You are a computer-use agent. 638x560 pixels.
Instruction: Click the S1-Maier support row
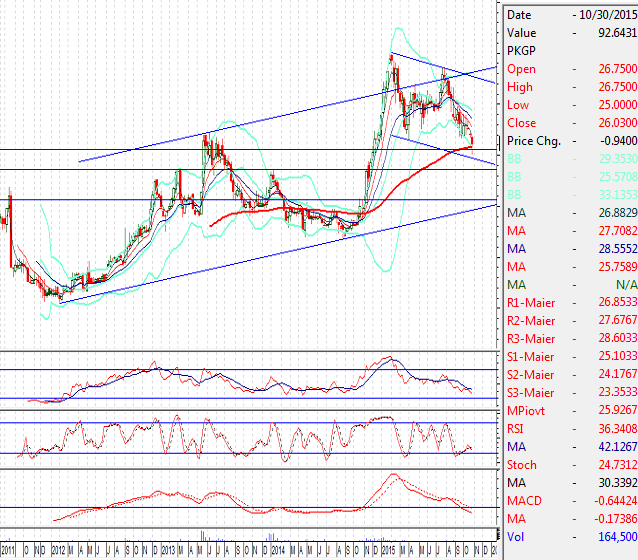(x=570, y=357)
